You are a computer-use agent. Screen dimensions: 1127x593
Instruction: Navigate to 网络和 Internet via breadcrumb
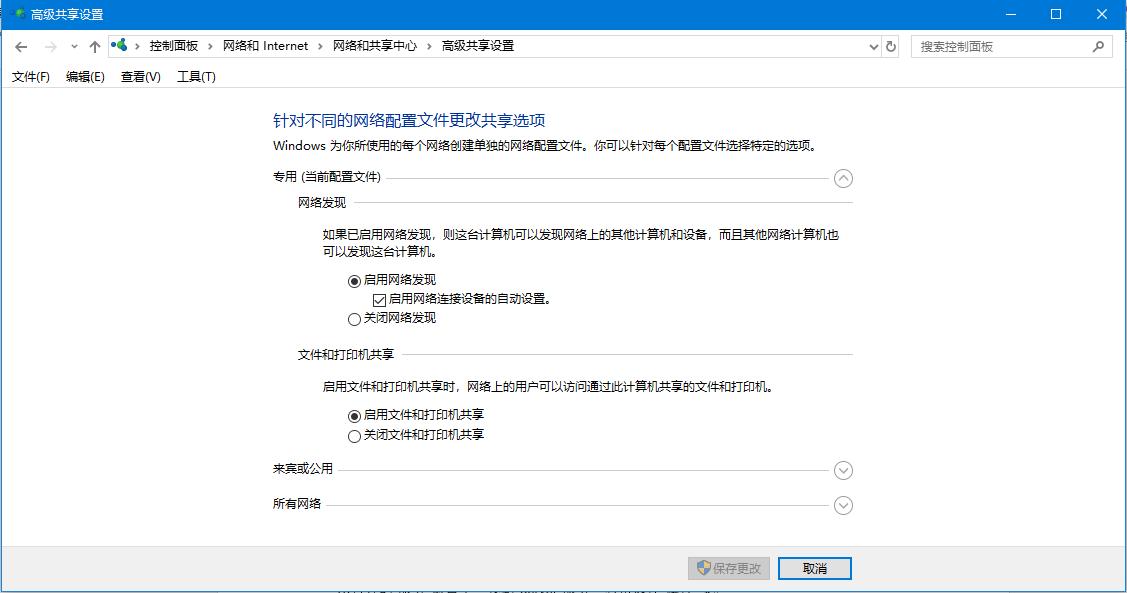pyautogui.click(x=264, y=45)
